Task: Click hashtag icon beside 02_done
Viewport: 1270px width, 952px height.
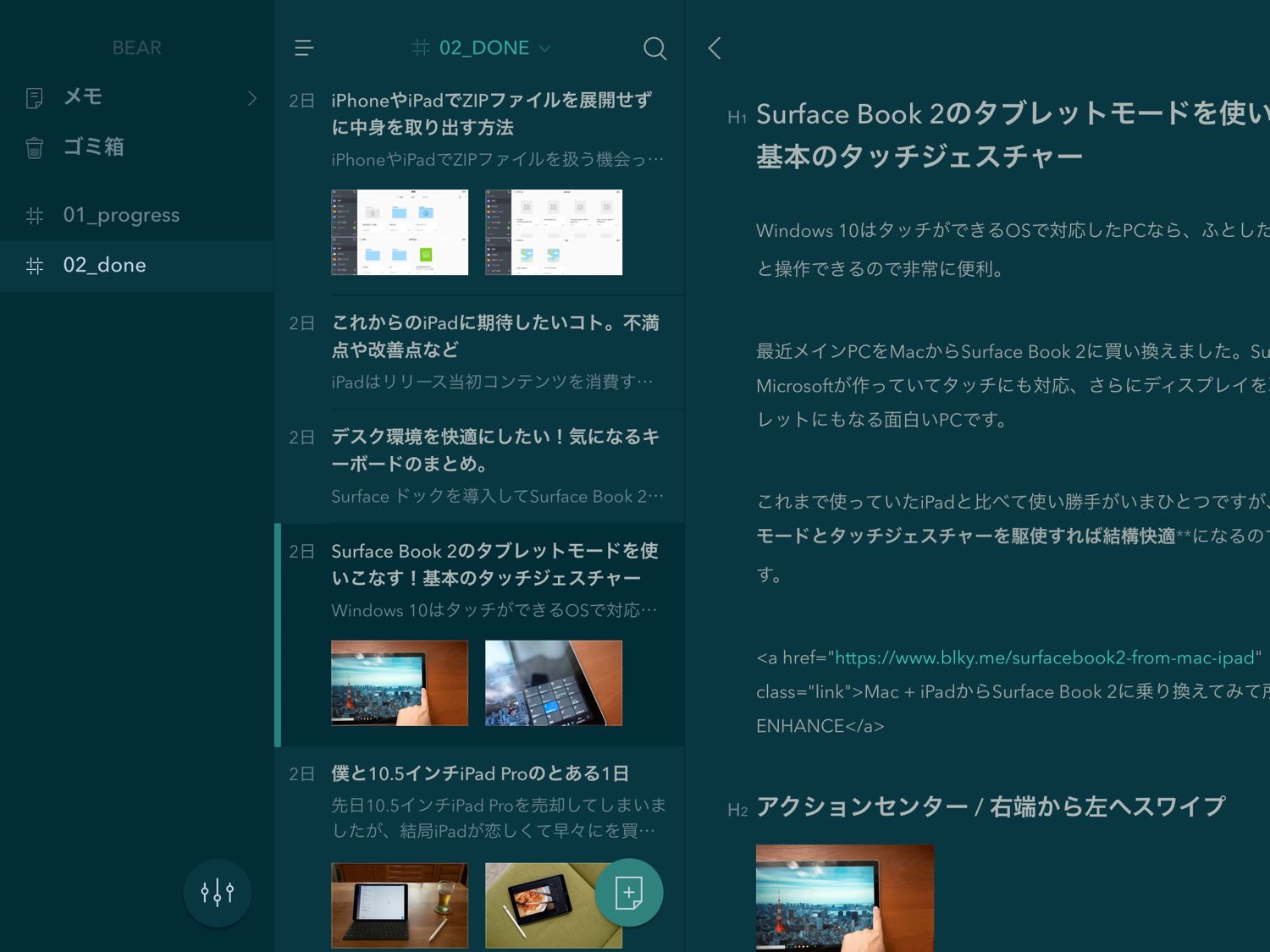Action: point(35,267)
